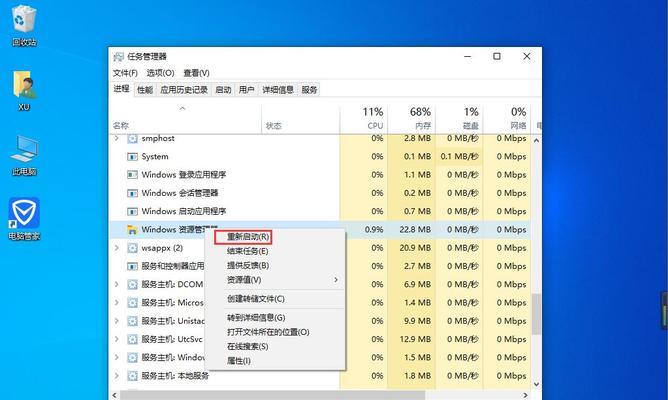This screenshot has width=668, height=400.
Task: Switch to the 用户 tab
Action: pos(247,90)
